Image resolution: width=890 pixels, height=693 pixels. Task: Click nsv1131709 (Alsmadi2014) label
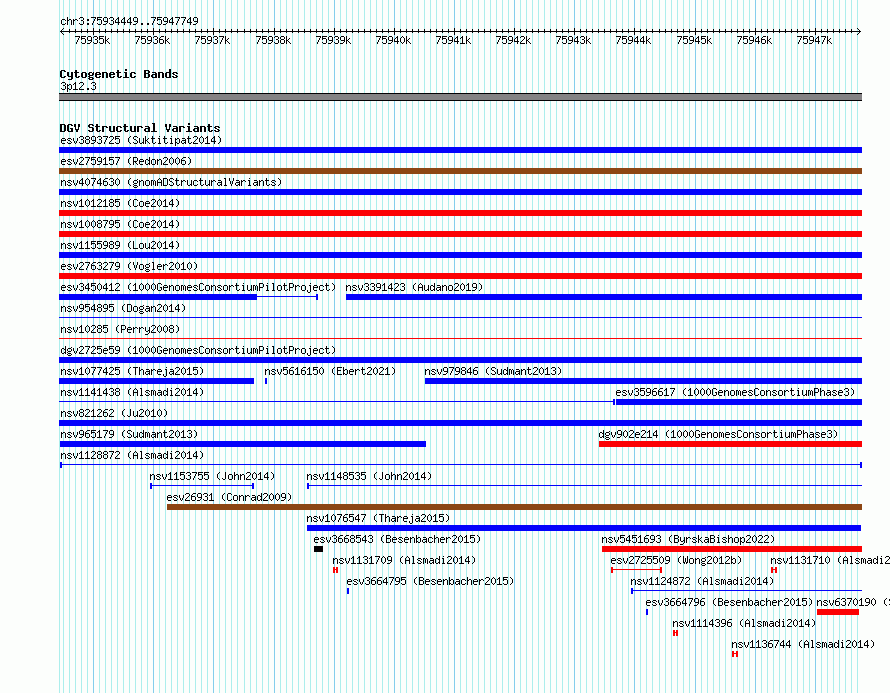pos(404,560)
